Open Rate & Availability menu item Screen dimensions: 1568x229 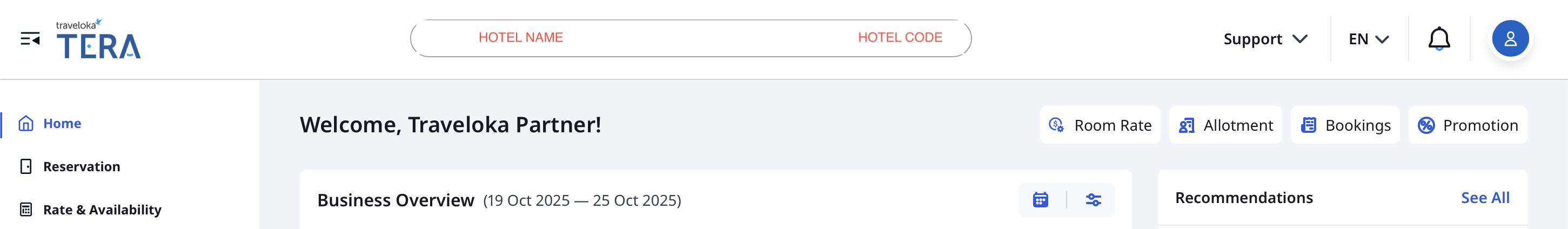click(x=102, y=210)
